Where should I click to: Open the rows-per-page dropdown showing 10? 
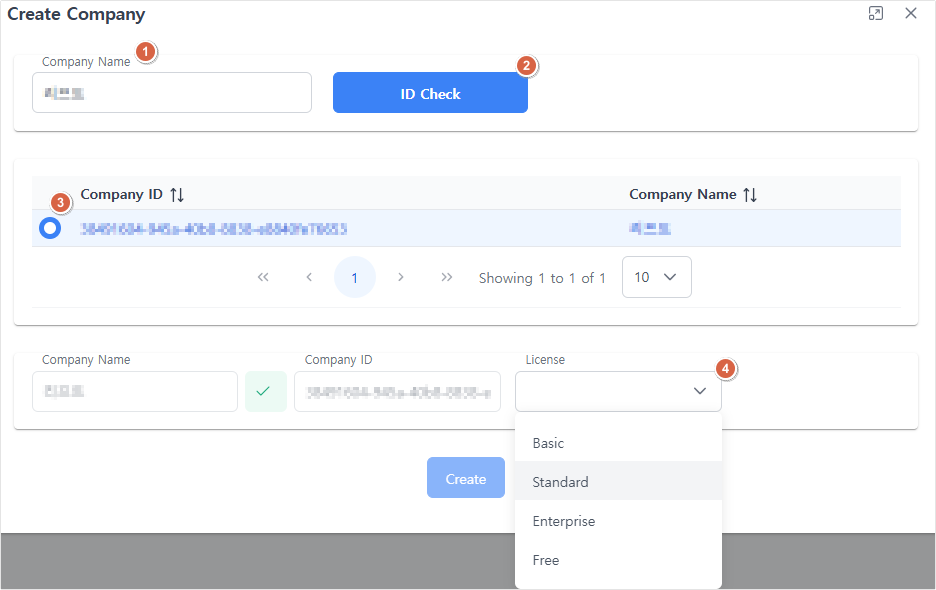click(657, 277)
